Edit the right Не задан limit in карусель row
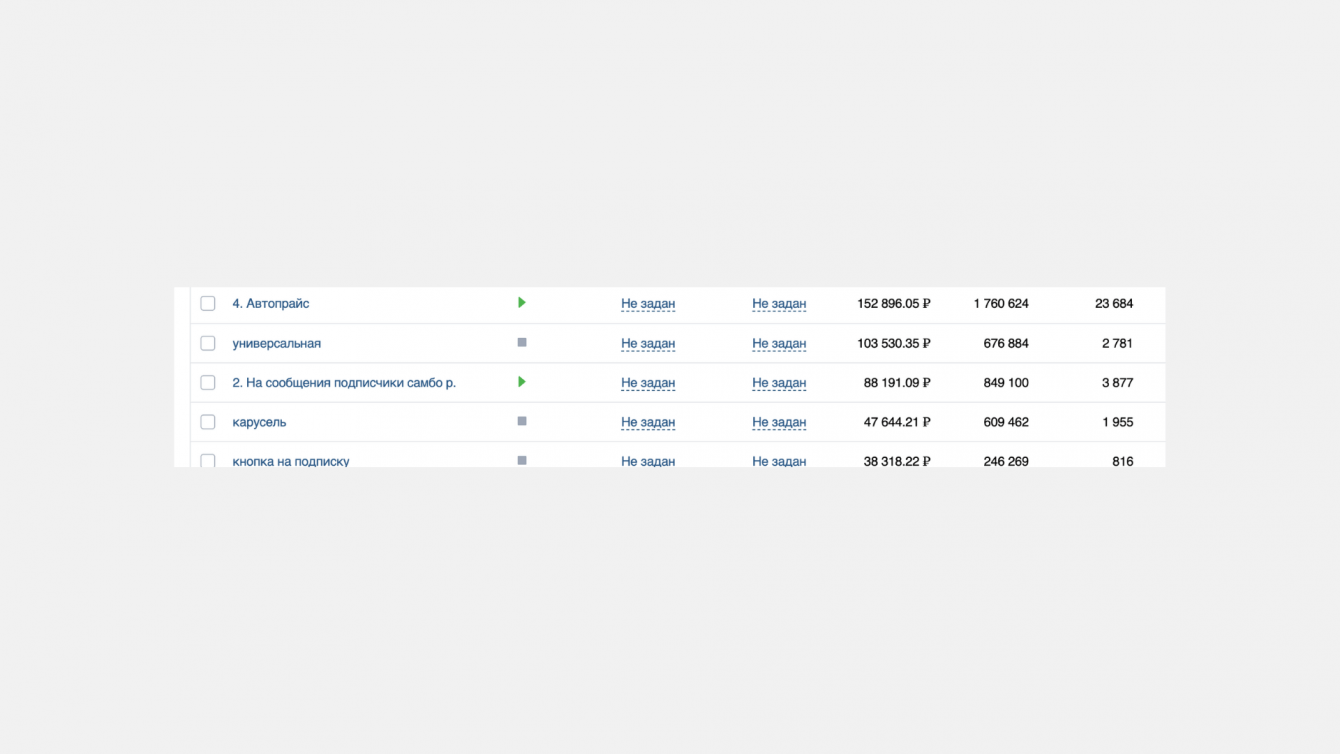The image size is (1340, 754). point(779,422)
